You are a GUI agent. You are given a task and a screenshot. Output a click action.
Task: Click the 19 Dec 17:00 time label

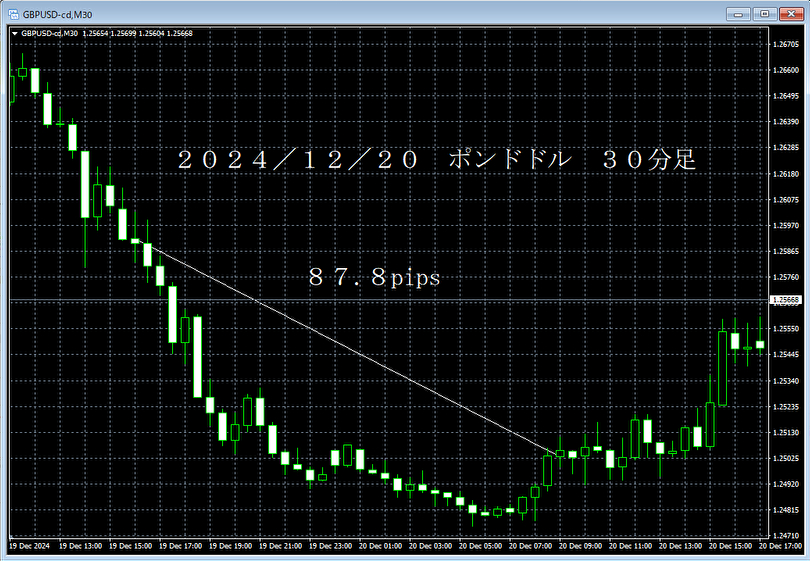click(180, 546)
